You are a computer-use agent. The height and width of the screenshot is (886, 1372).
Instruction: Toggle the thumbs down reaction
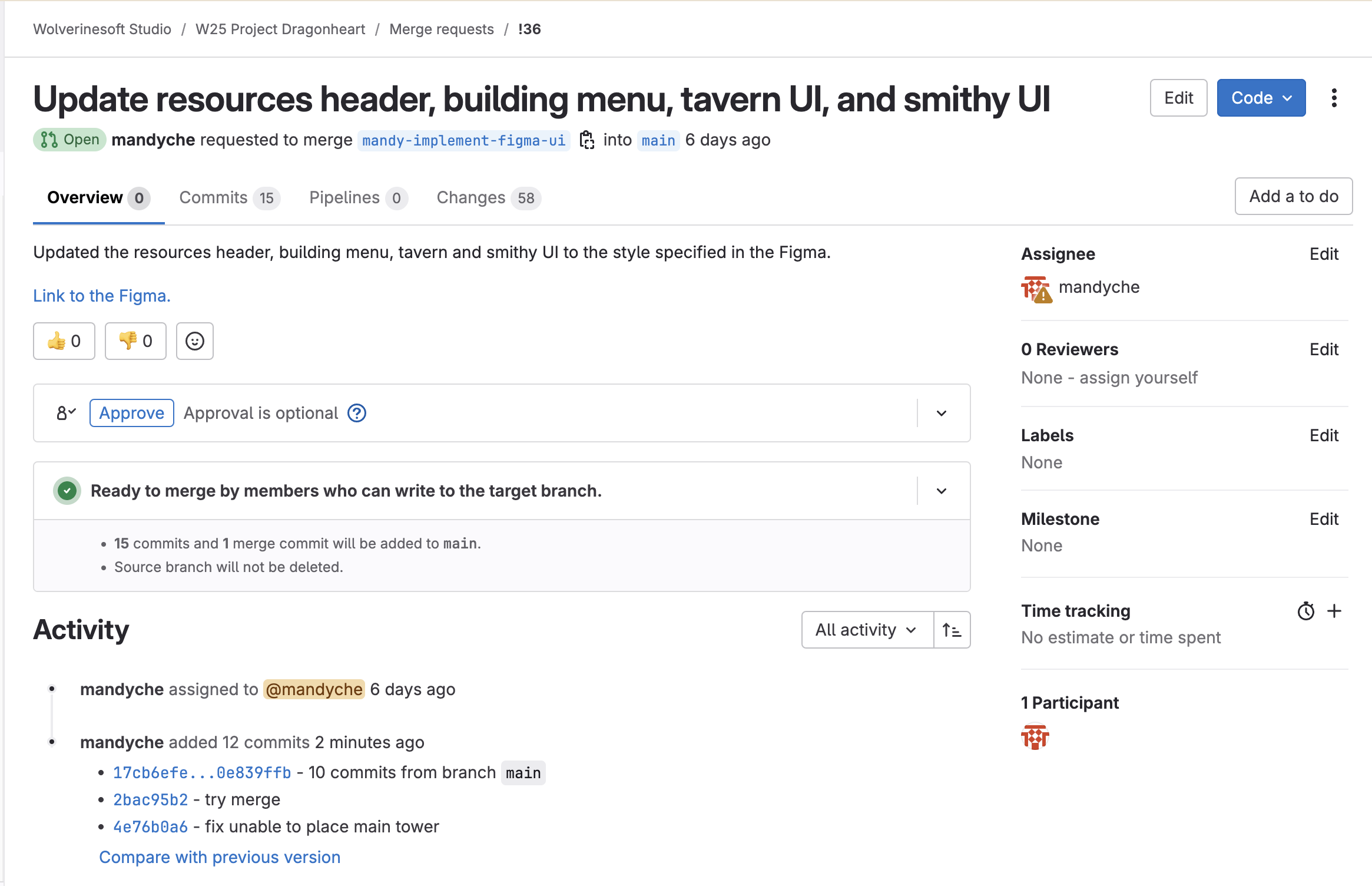(135, 341)
